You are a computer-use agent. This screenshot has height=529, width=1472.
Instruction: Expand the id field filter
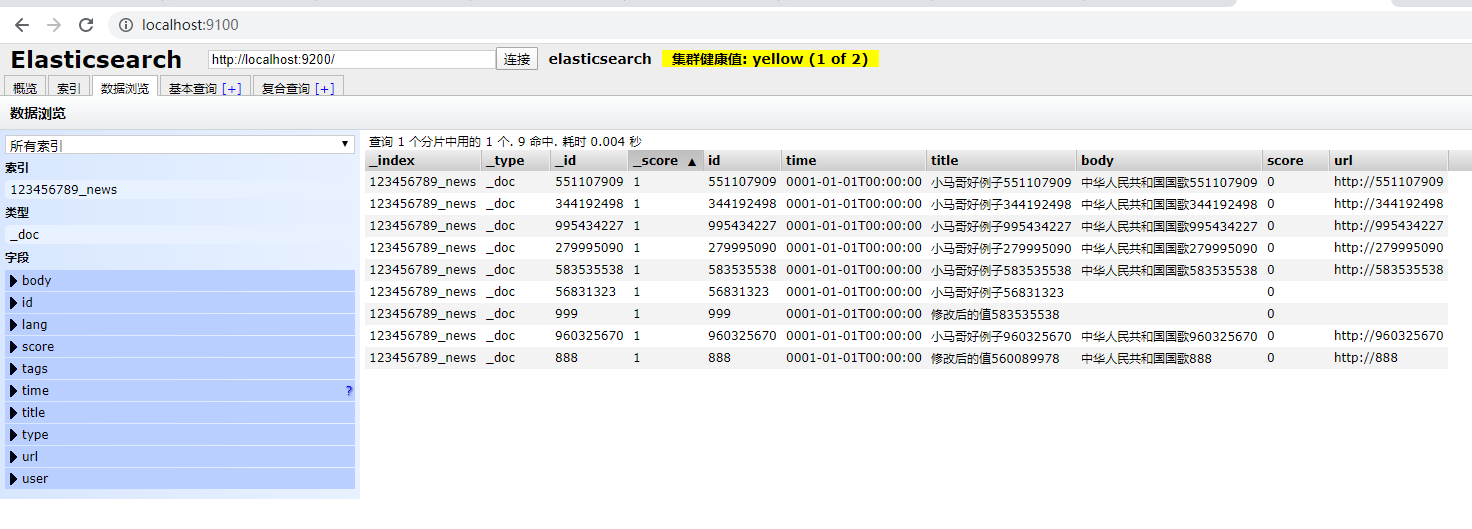[180, 303]
